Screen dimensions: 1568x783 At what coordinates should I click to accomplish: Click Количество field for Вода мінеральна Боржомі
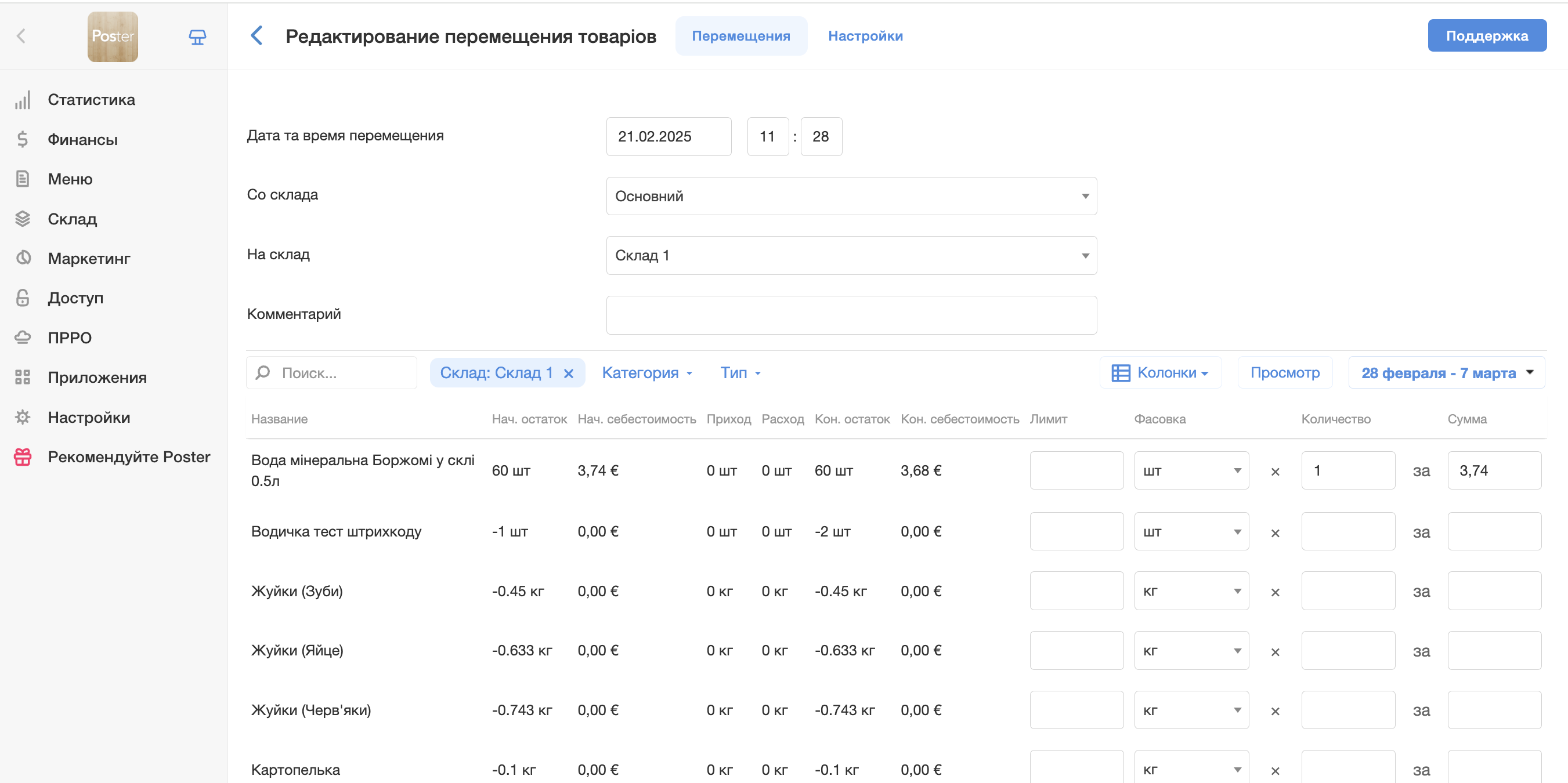[1348, 470]
